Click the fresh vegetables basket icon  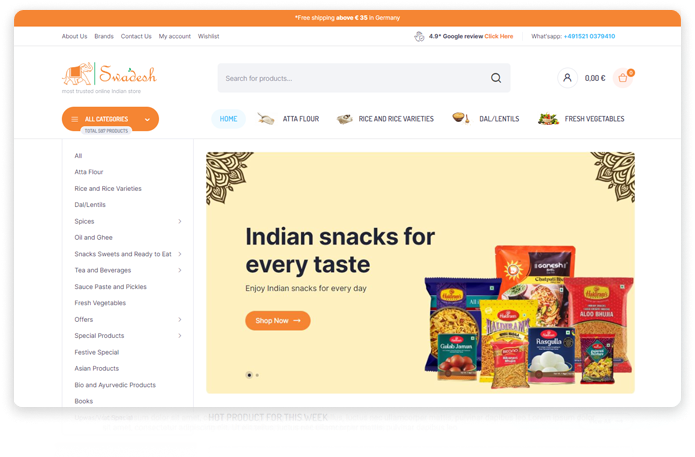(x=548, y=118)
